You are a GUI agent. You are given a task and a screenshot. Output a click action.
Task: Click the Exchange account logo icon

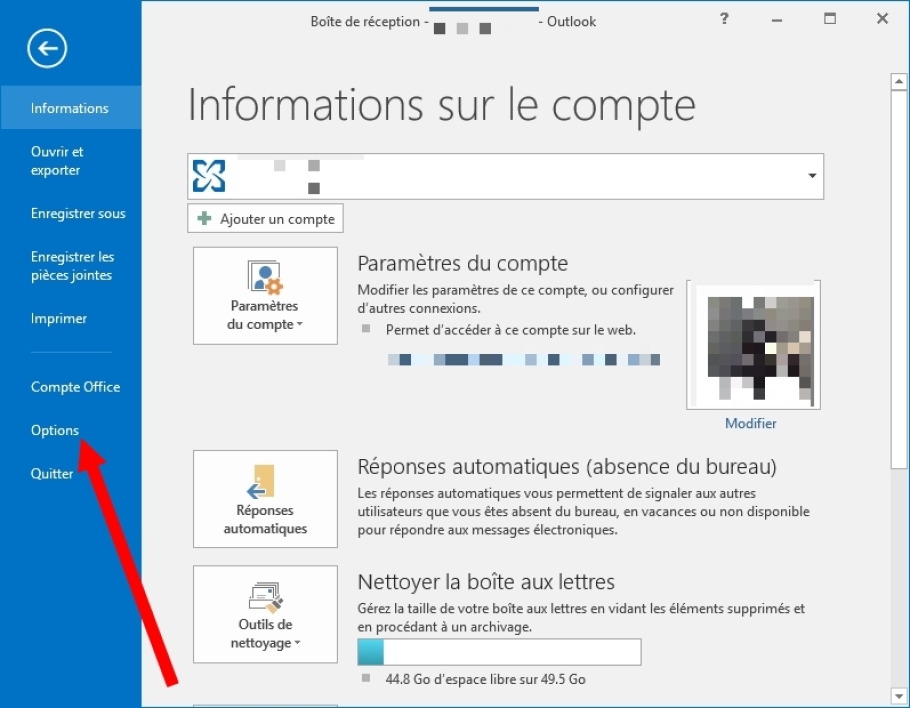209,177
